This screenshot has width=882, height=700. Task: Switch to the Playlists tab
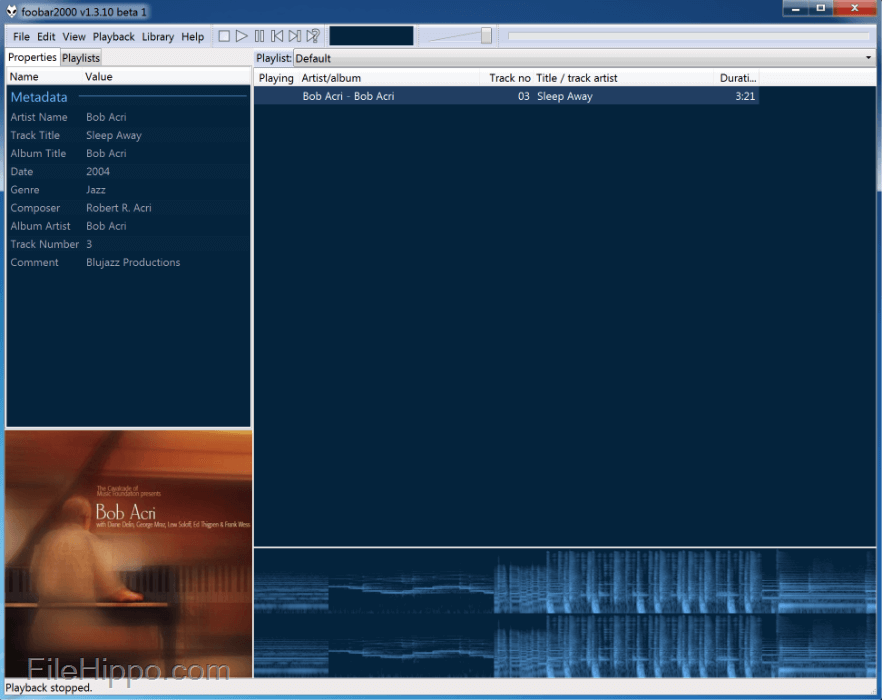(81, 58)
